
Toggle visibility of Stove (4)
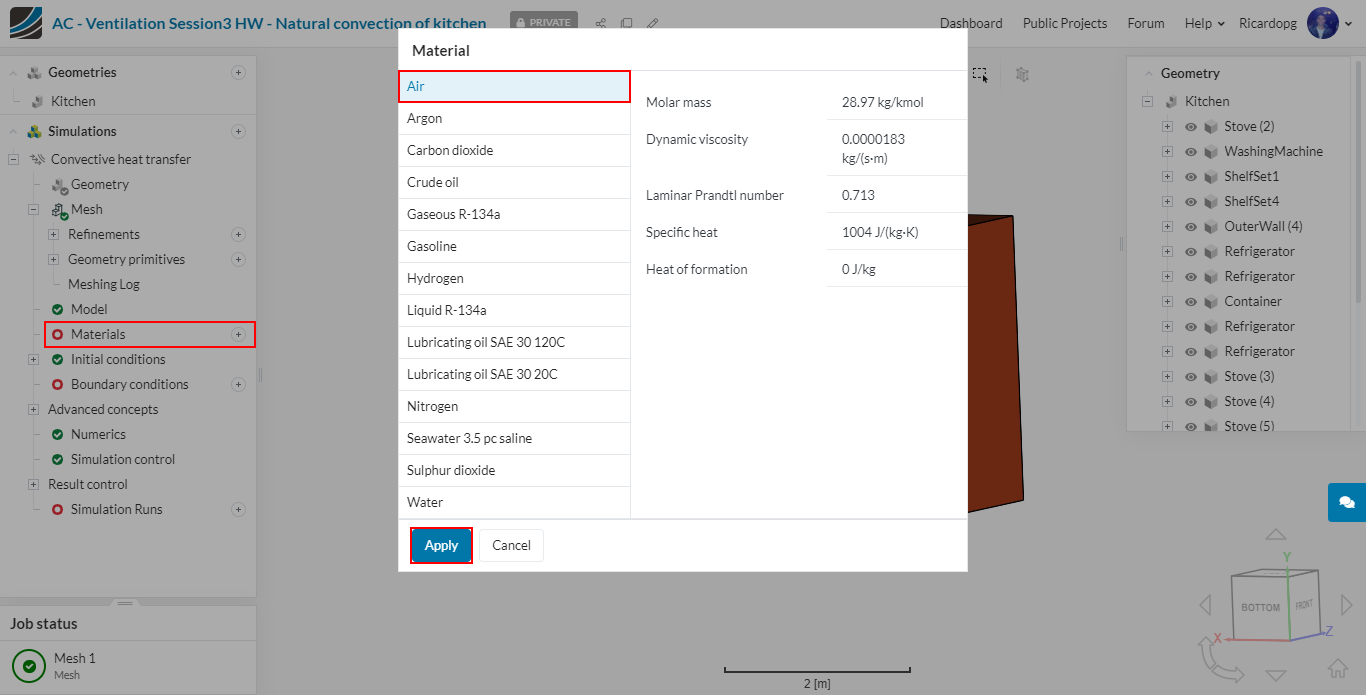[1191, 401]
